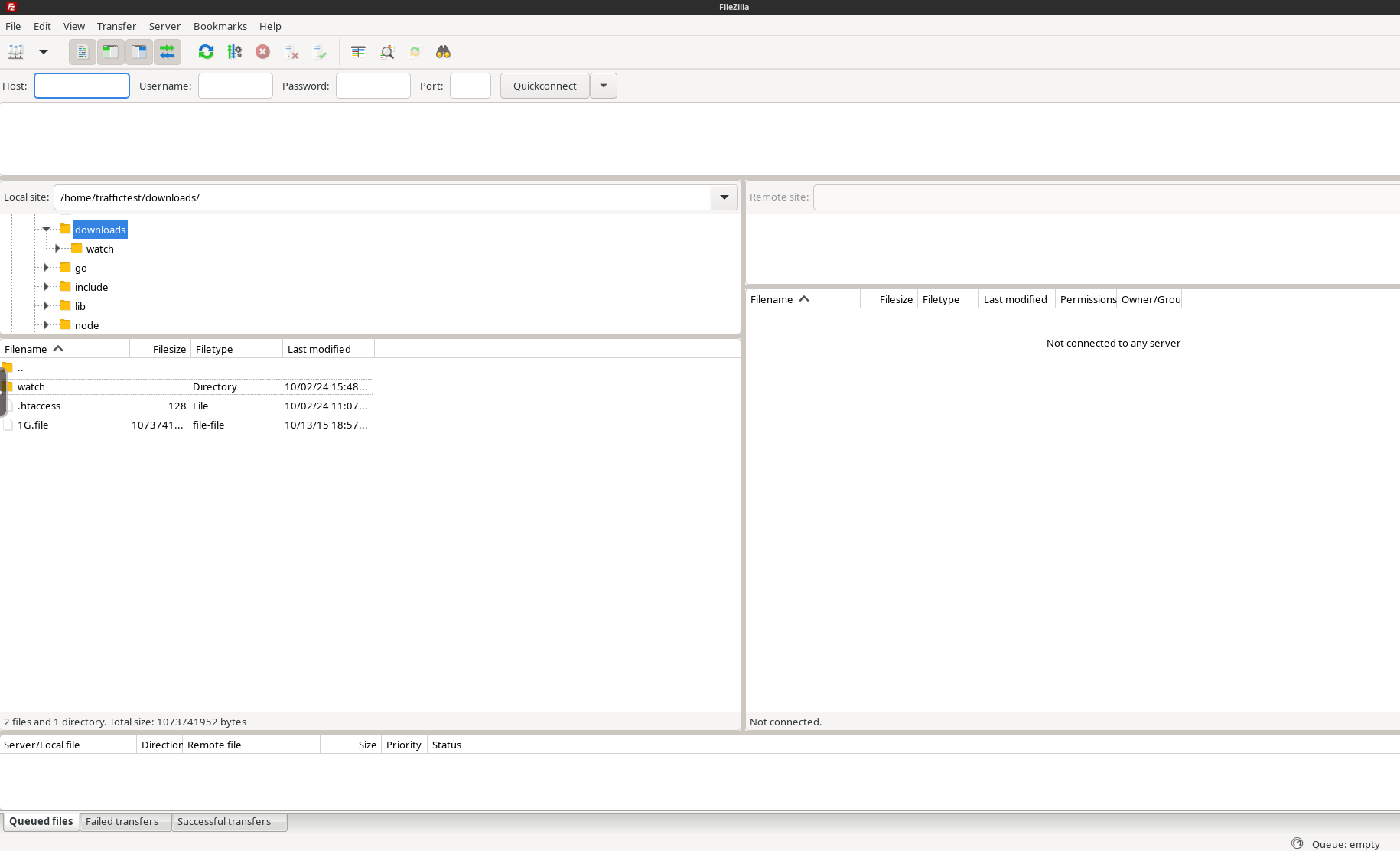Image resolution: width=1400 pixels, height=851 pixels.
Task: Sort local files by Filename column
Action: tap(65, 349)
